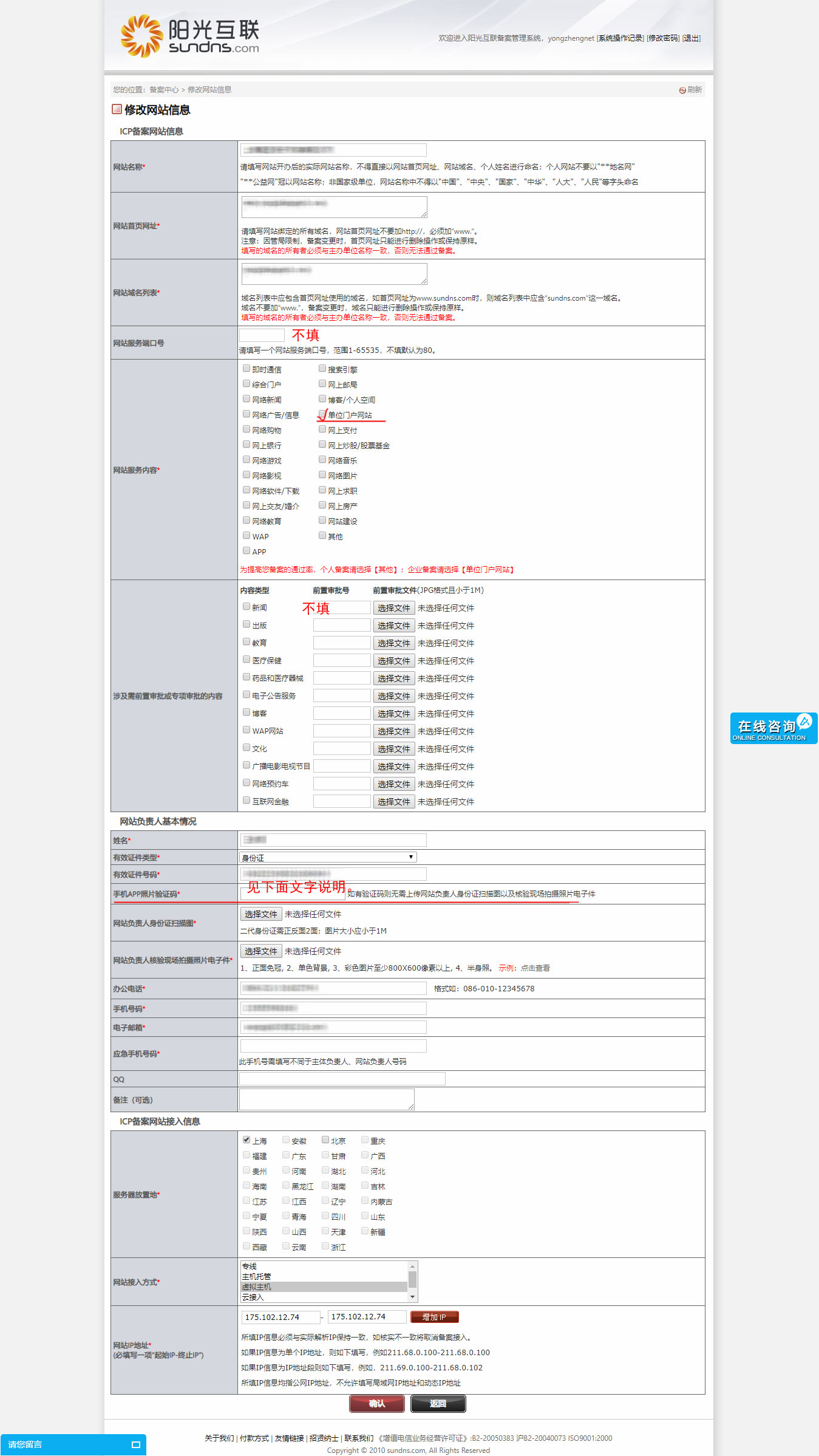Check the 北京 server location checkbox
Screen dimensions: 819x1456
coord(325,1140)
